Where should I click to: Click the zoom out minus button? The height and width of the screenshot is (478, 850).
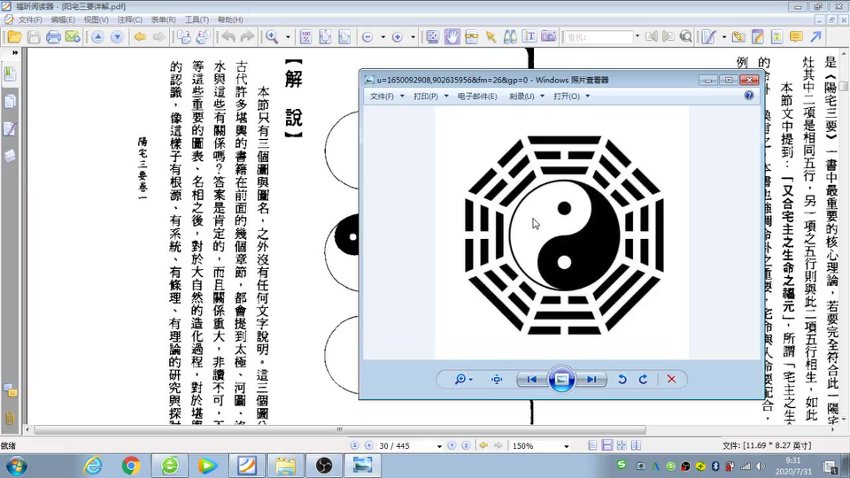pos(368,37)
